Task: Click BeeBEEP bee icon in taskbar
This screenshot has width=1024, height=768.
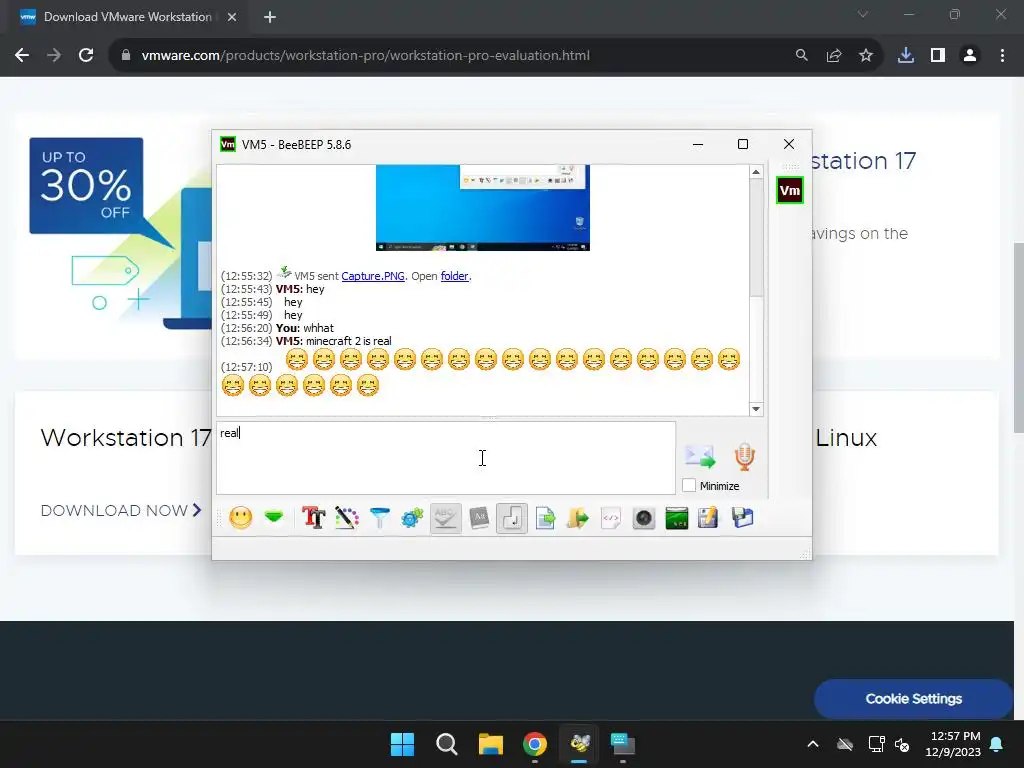Action: pyautogui.click(x=579, y=744)
